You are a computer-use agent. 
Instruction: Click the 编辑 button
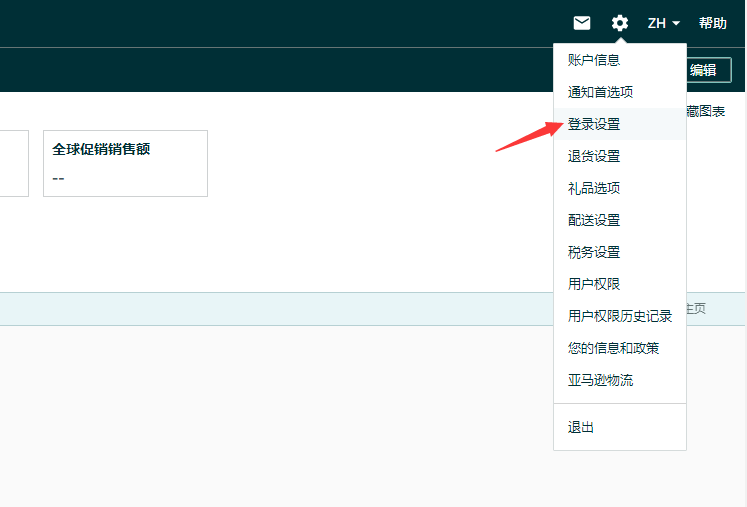pyautogui.click(x=708, y=70)
